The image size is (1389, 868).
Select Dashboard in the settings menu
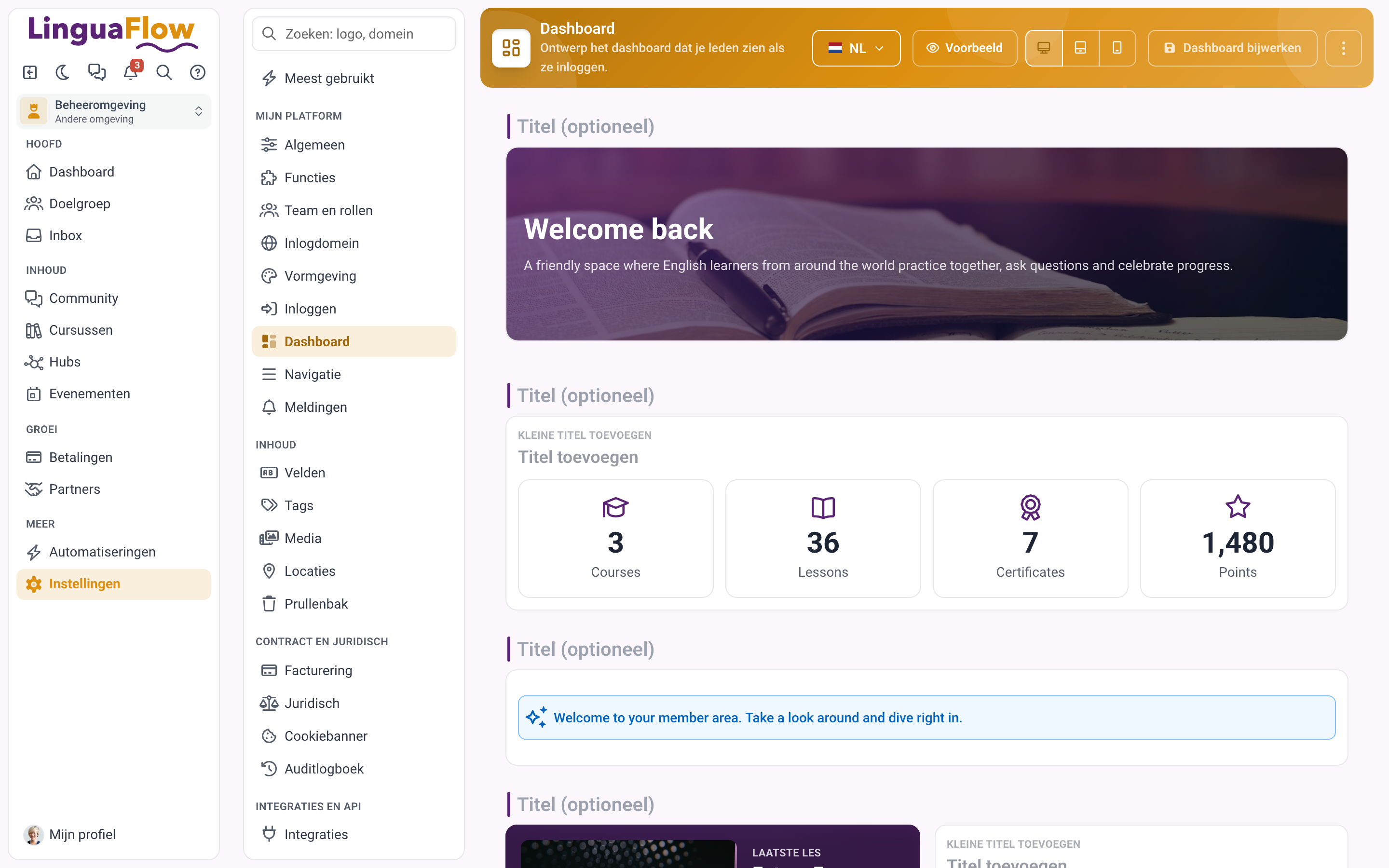pos(354,341)
